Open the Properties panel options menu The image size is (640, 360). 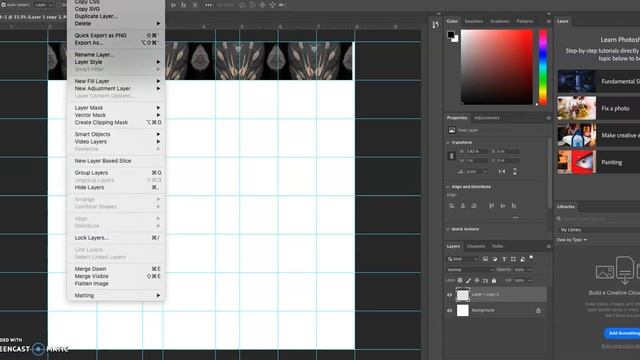point(548,118)
